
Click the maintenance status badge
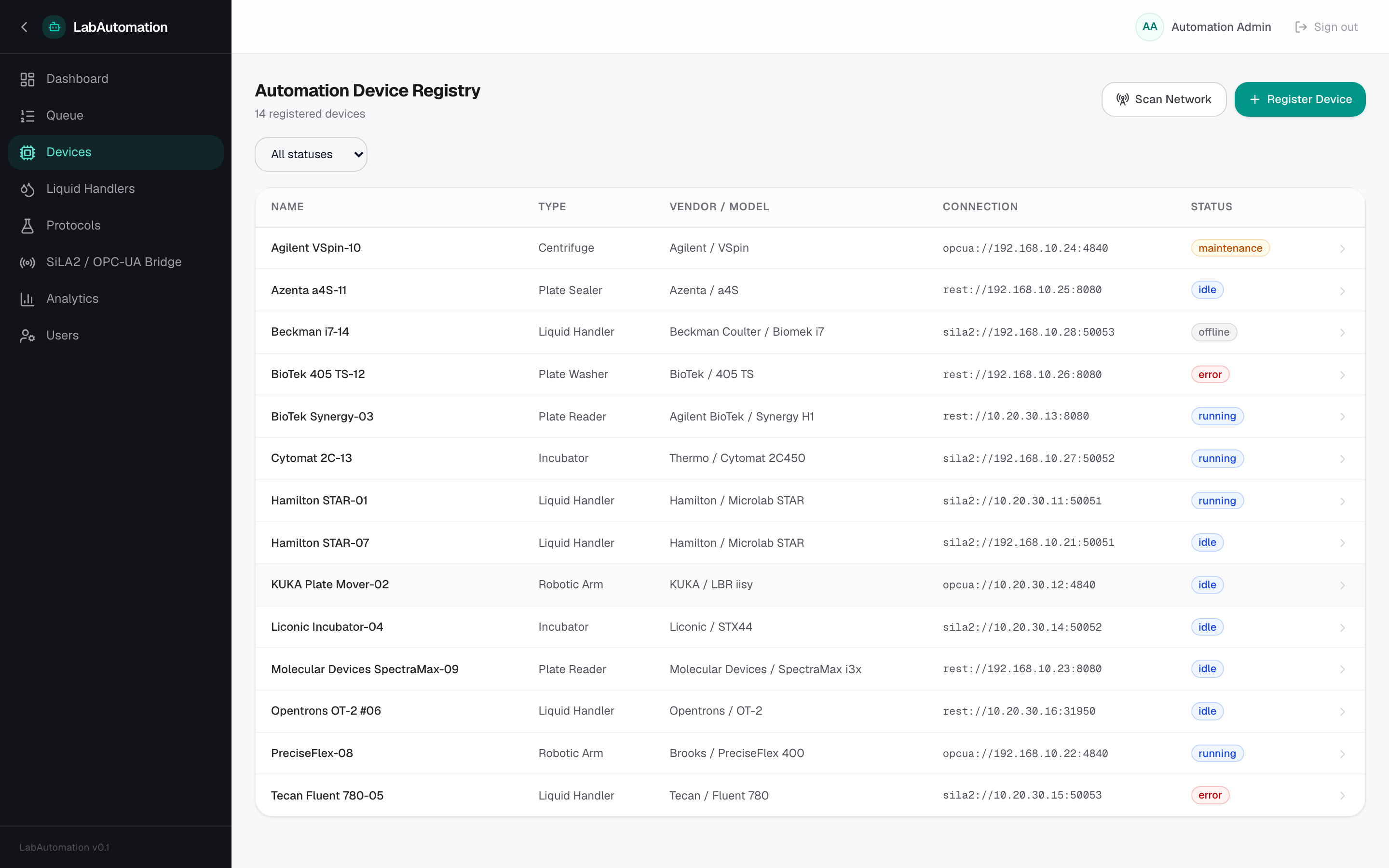[x=1230, y=248]
